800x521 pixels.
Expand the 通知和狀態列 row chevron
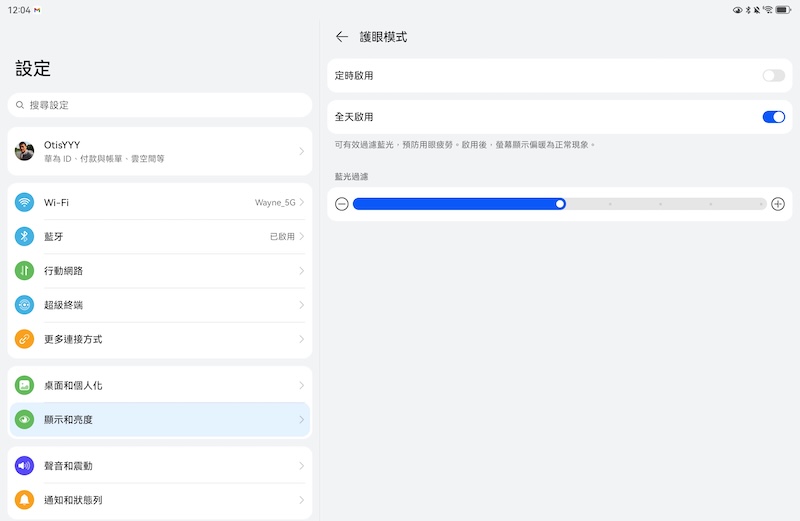(301, 500)
